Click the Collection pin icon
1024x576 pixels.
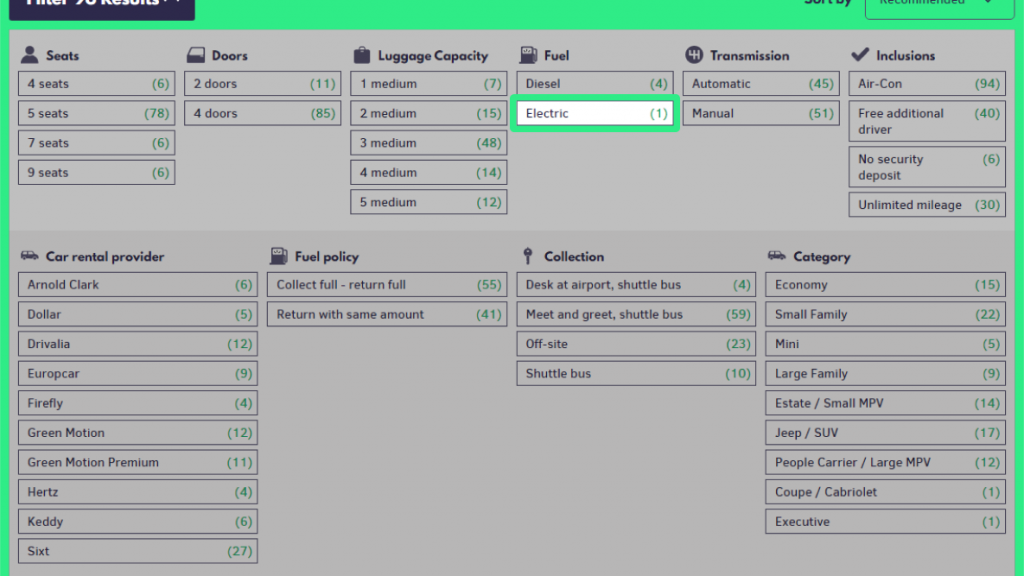pos(527,256)
